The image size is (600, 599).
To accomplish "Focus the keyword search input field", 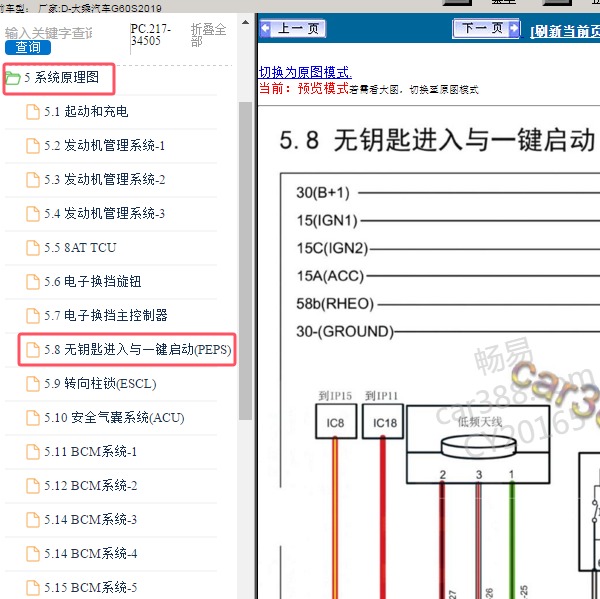I will 49,33.
